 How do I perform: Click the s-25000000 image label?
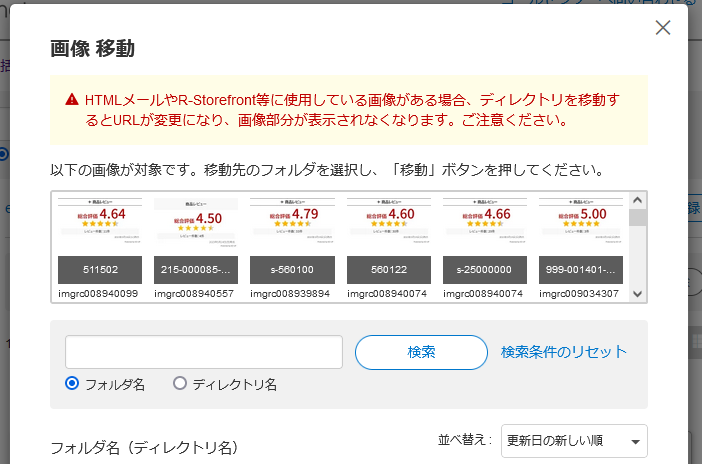click(x=483, y=270)
